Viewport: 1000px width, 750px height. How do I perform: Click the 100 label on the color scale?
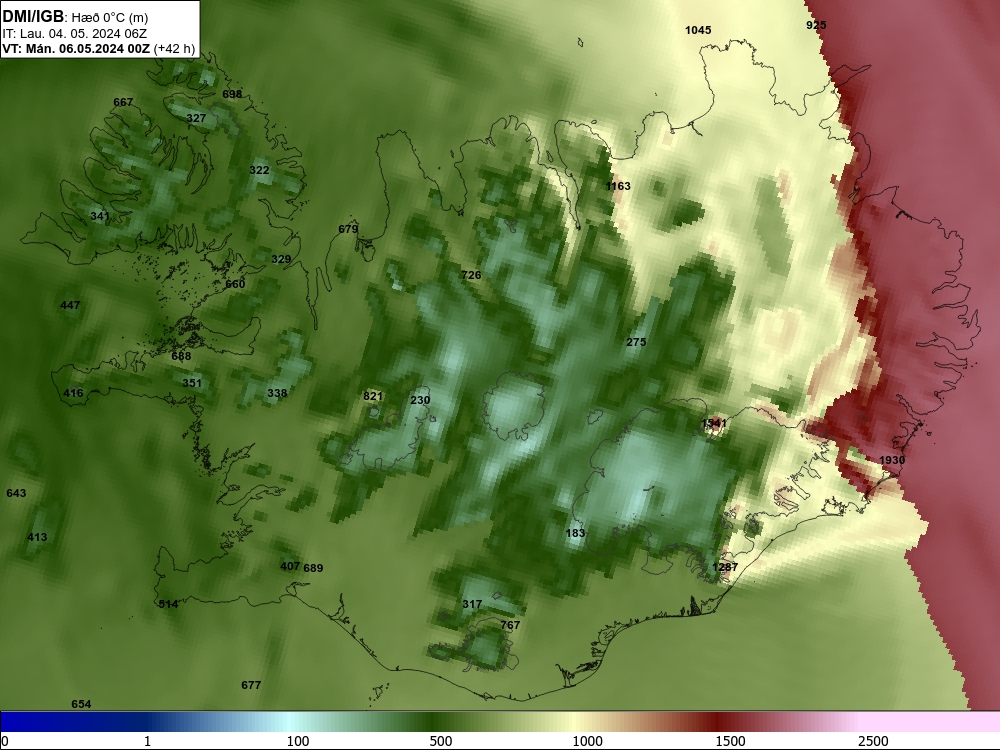pos(298,741)
